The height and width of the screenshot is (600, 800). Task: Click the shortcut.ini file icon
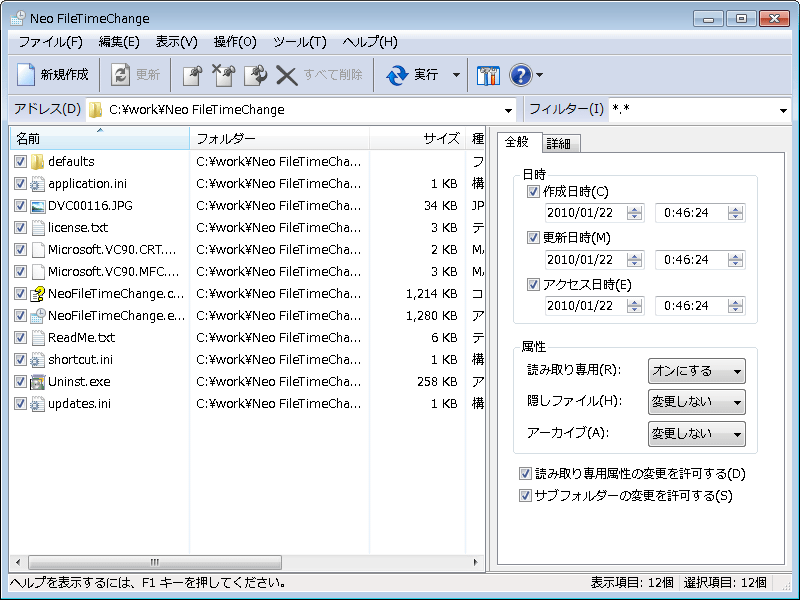point(37,360)
